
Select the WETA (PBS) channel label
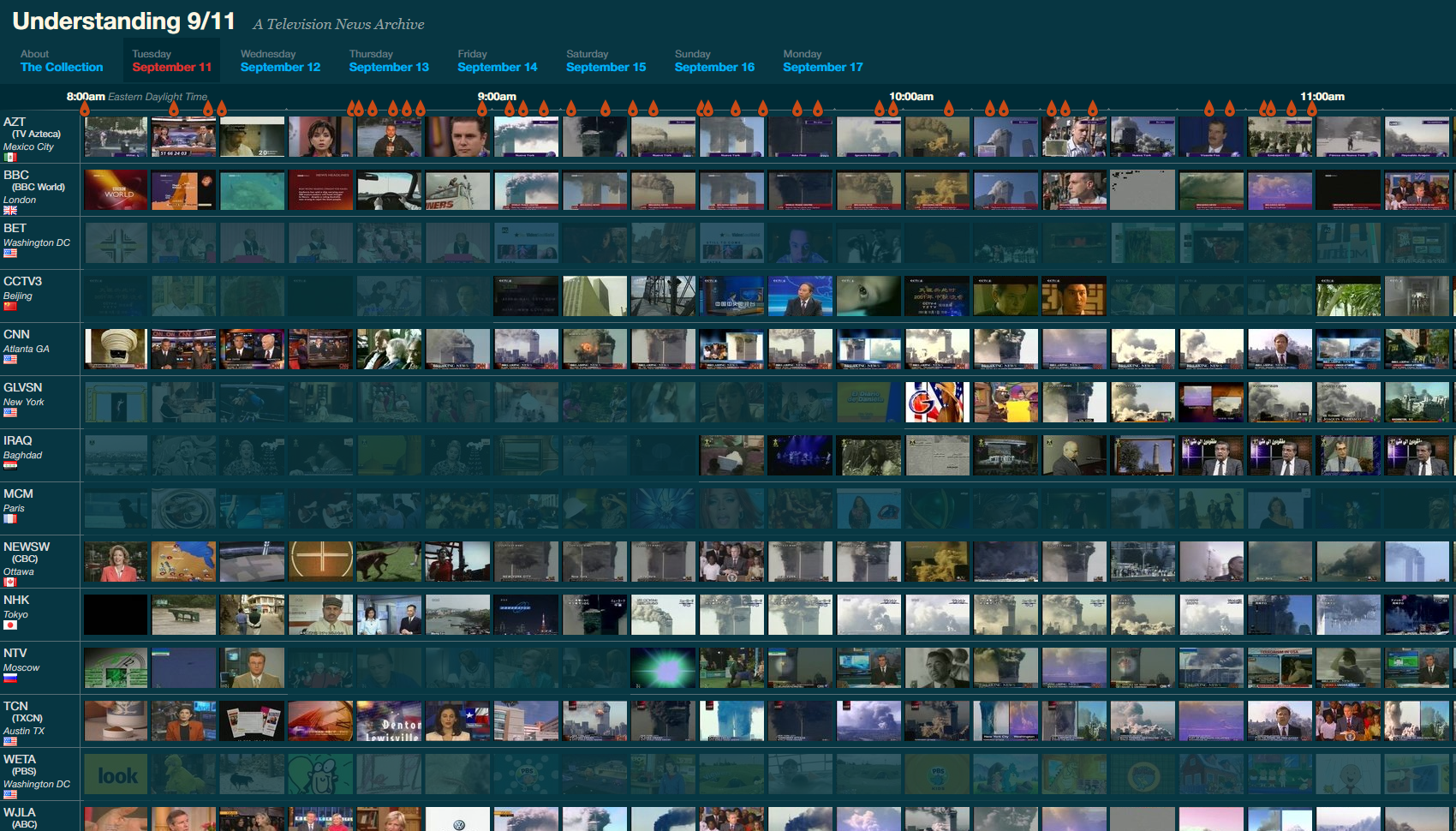click(x=20, y=765)
